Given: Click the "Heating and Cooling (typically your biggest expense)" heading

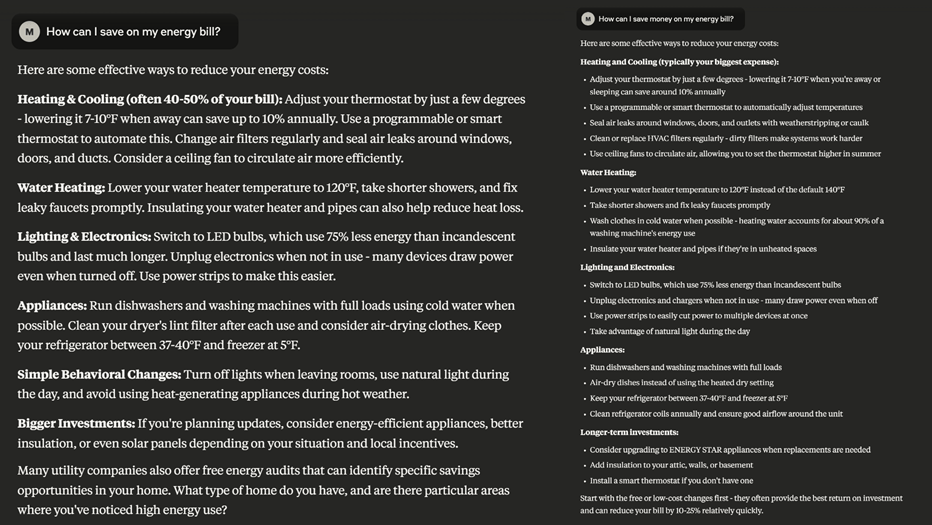Looking at the screenshot, I should pos(679,62).
